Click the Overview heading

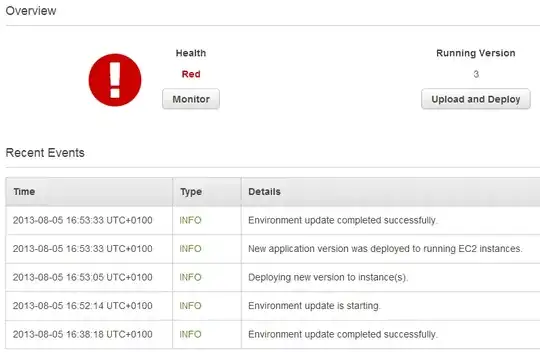(31, 11)
